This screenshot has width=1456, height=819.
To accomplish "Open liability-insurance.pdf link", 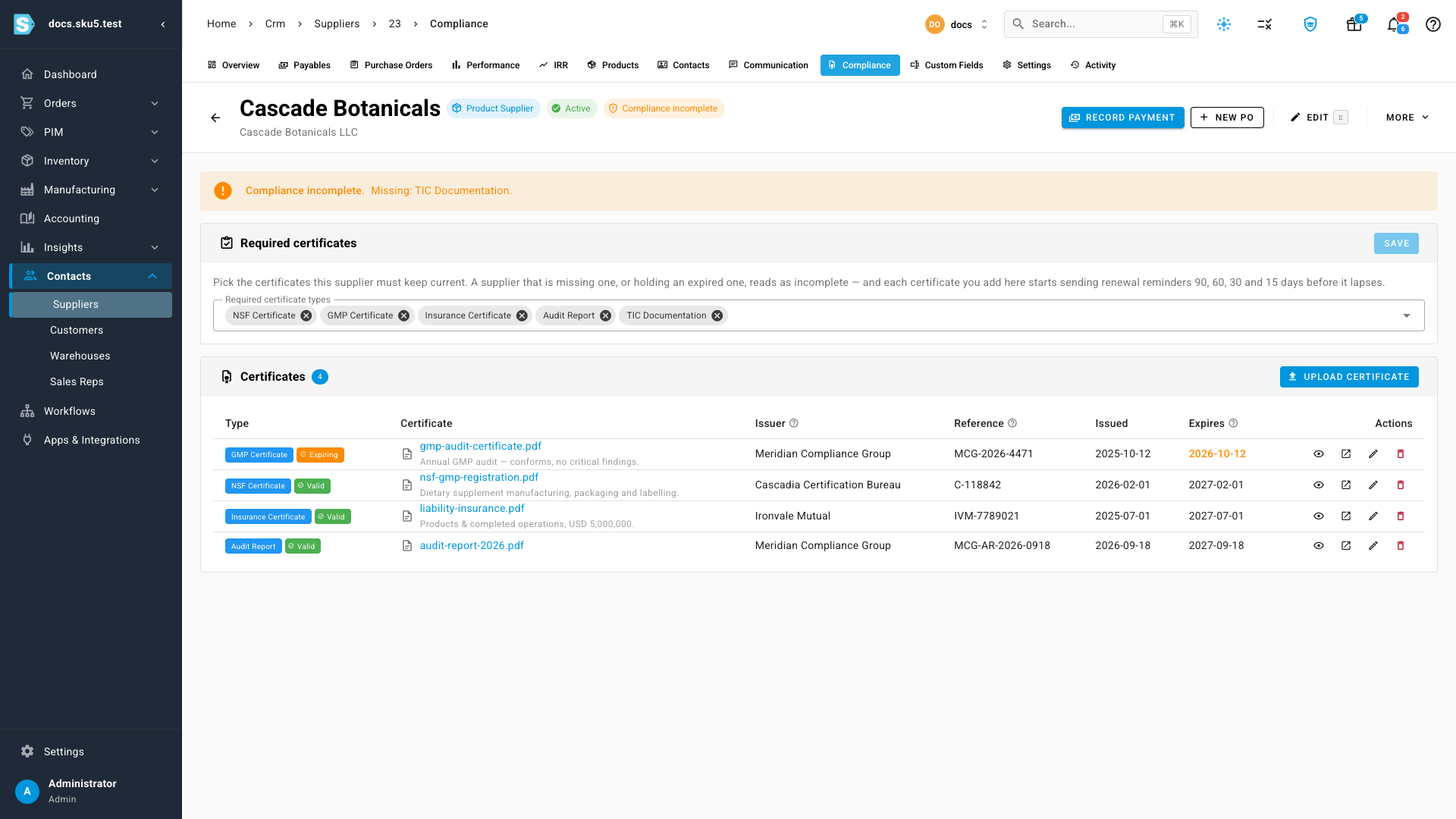I will [472, 509].
